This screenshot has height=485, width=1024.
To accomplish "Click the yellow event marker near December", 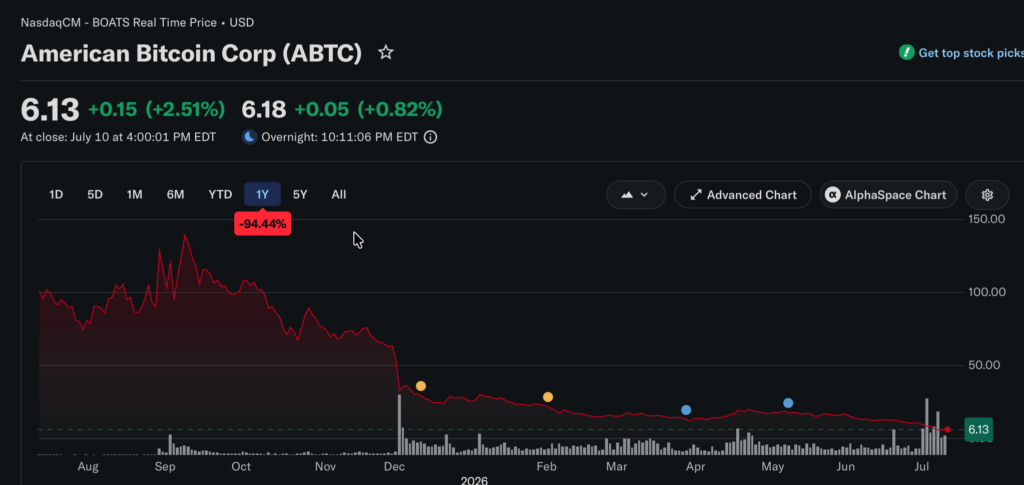I will pyautogui.click(x=421, y=386).
